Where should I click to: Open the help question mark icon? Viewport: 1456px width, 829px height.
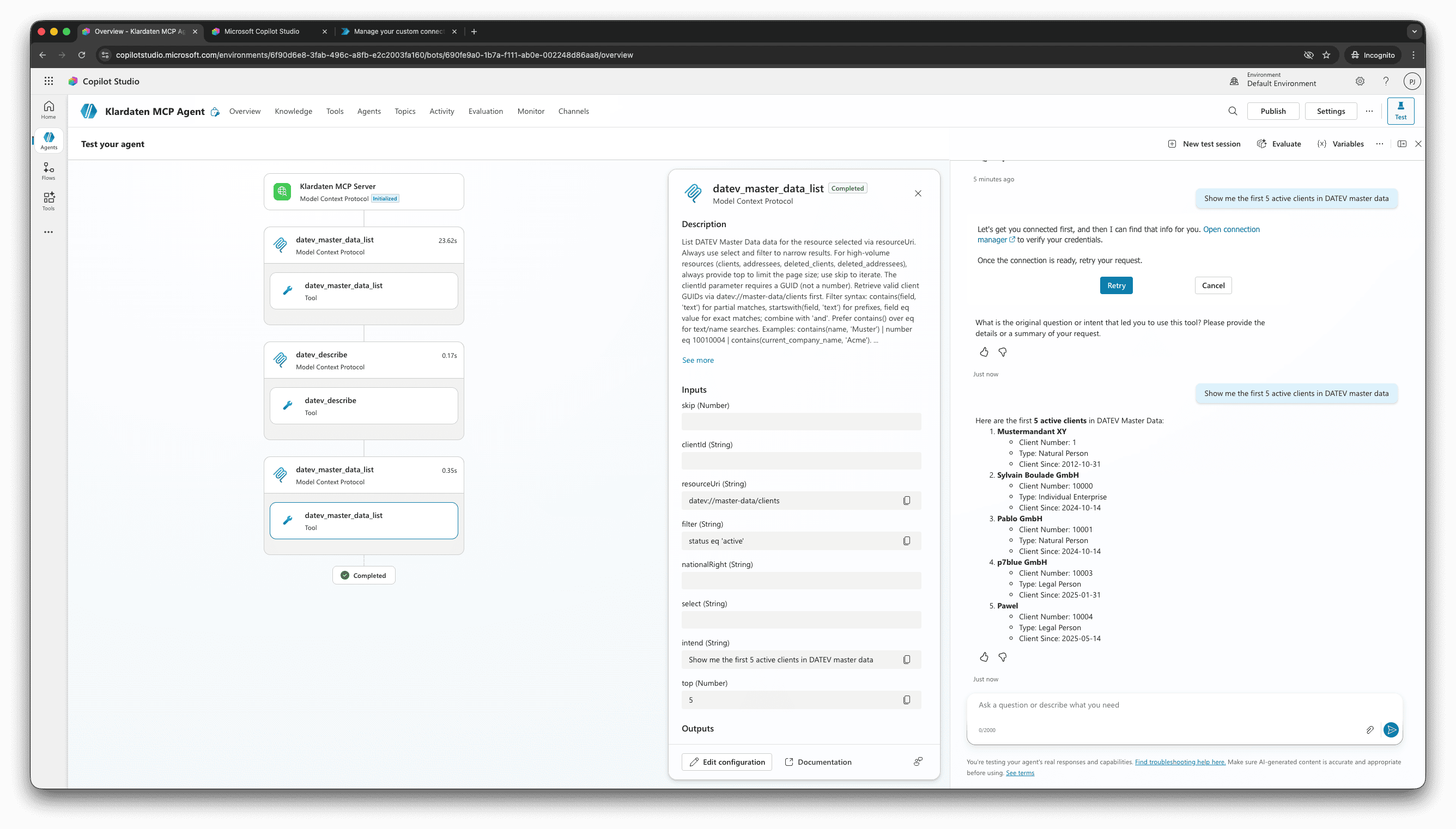[x=1385, y=81]
